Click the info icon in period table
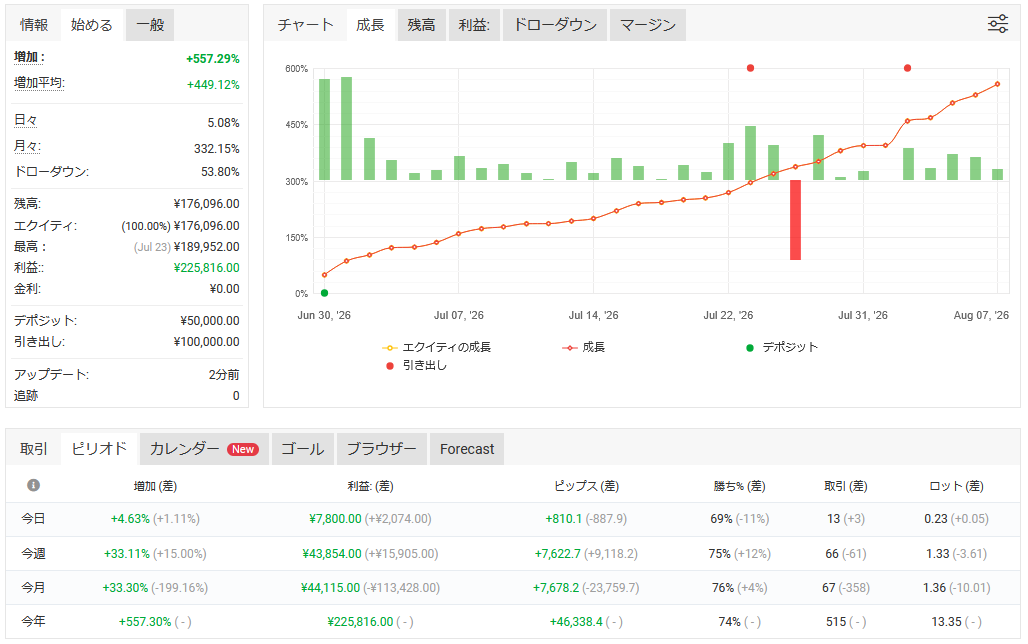The width and height of the screenshot is (1028, 644). click(x=33, y=485)
